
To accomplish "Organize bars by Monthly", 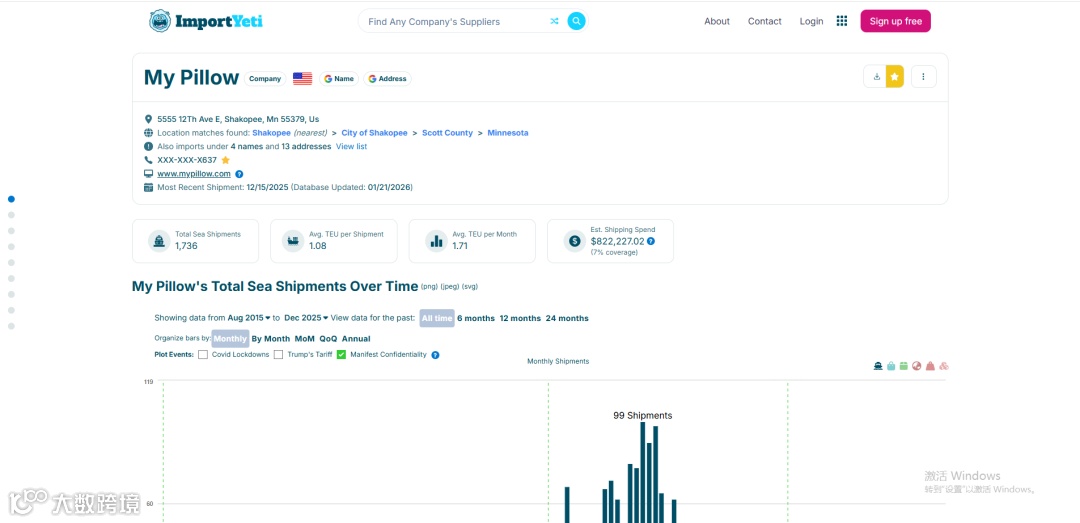I will pos(230,338).
